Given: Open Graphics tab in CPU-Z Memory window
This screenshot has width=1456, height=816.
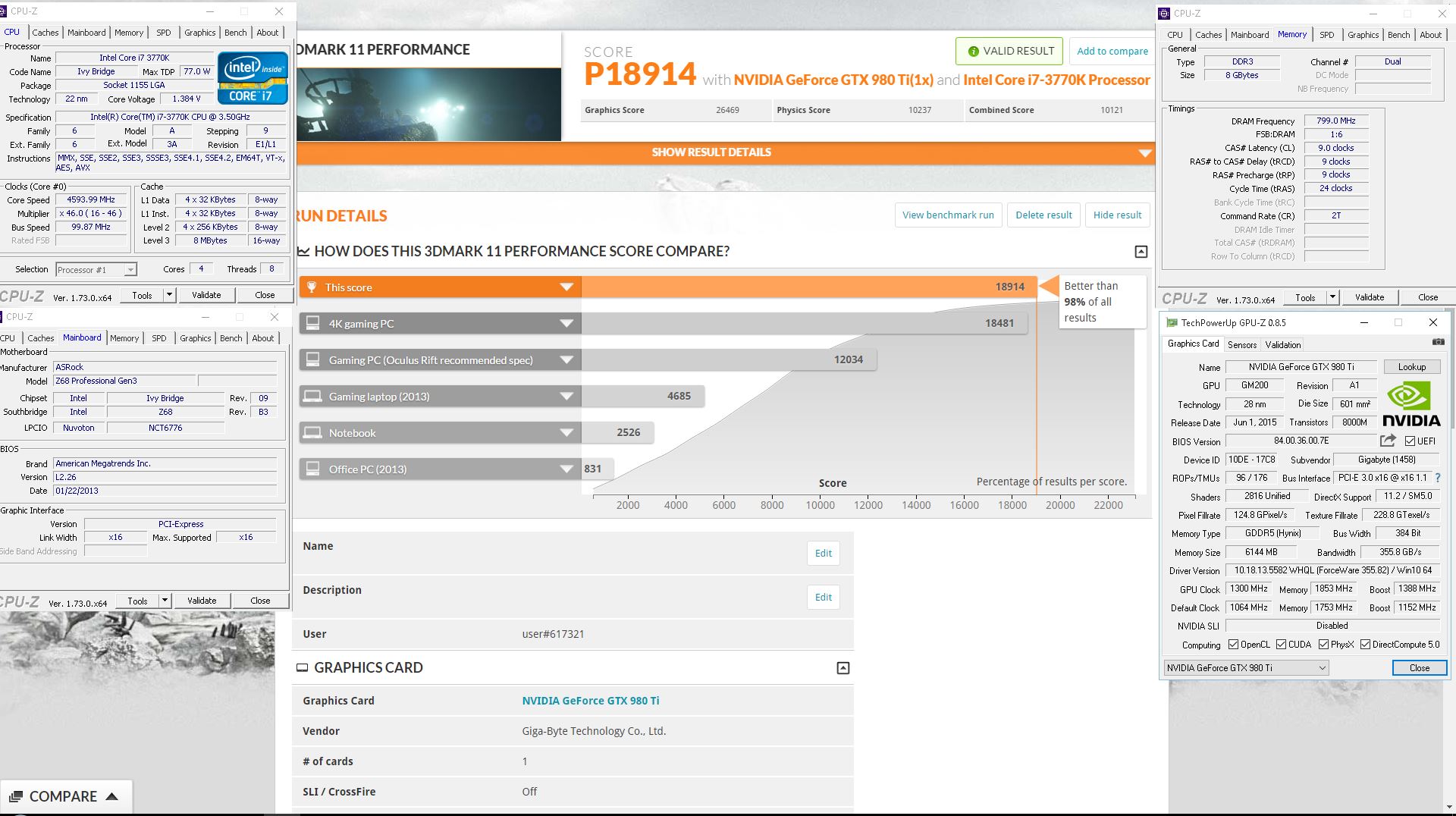Looking at the screenshot, I should point(1363,35).
